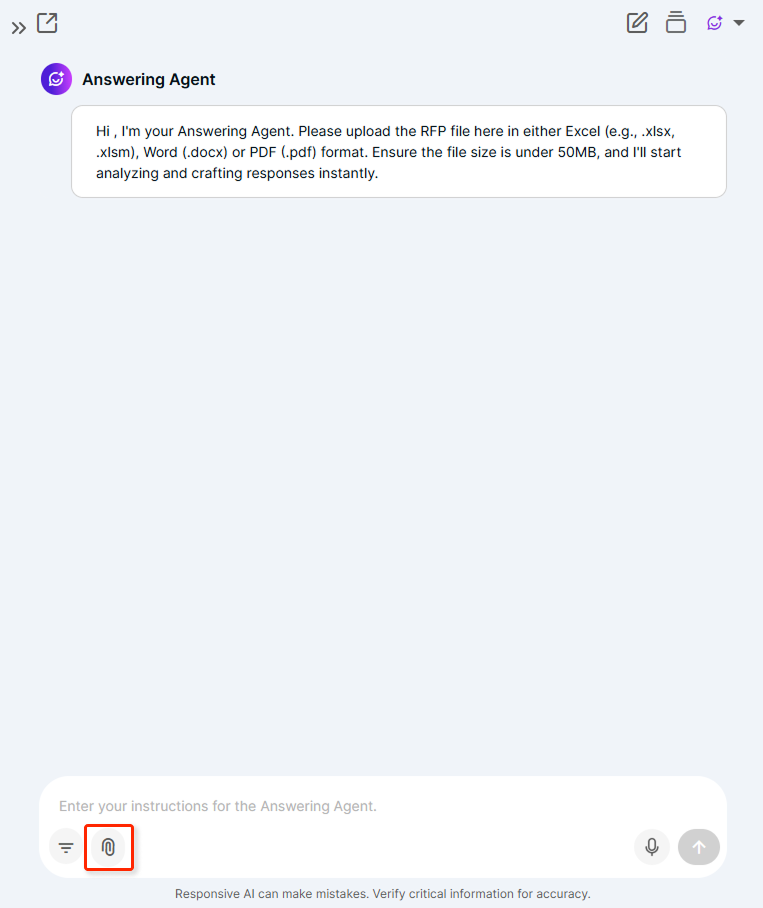Click the Answering Agent purple avatar
The image size is (763, 908).
(56, 79)
